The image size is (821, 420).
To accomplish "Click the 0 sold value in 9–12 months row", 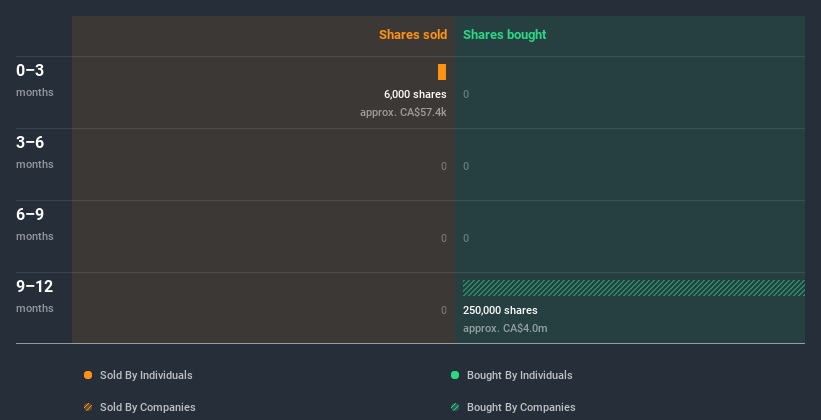I will pos(444,310).
